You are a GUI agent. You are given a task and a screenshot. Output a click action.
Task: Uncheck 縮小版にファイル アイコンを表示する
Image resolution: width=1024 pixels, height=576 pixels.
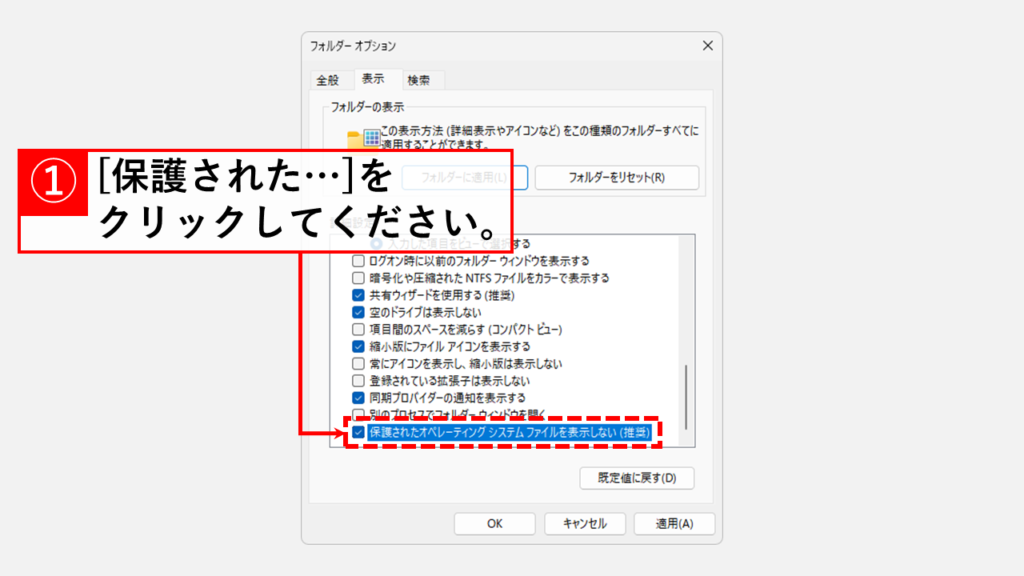point(359,346)
